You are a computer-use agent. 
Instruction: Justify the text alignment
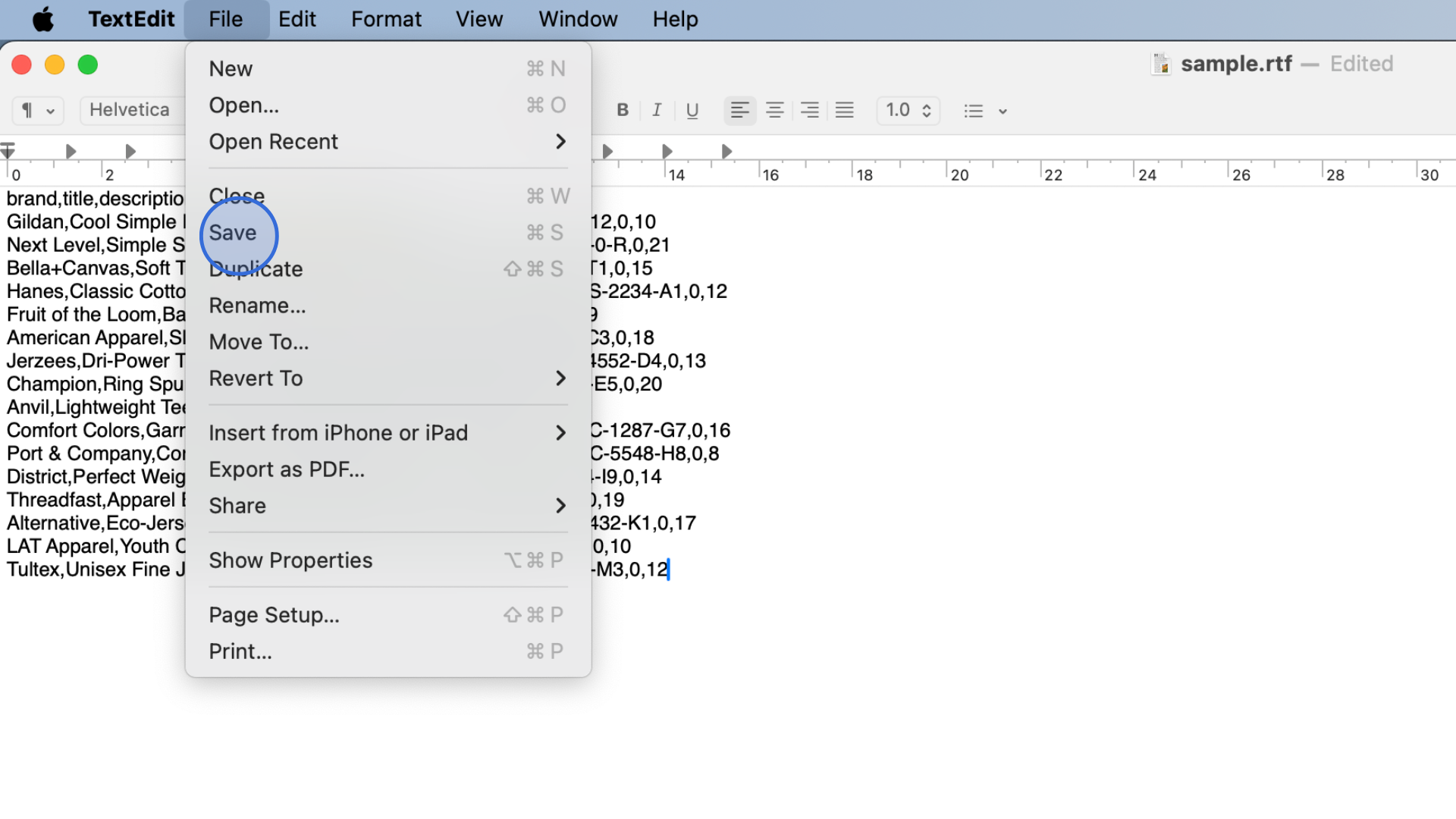[x=844, y=111]
